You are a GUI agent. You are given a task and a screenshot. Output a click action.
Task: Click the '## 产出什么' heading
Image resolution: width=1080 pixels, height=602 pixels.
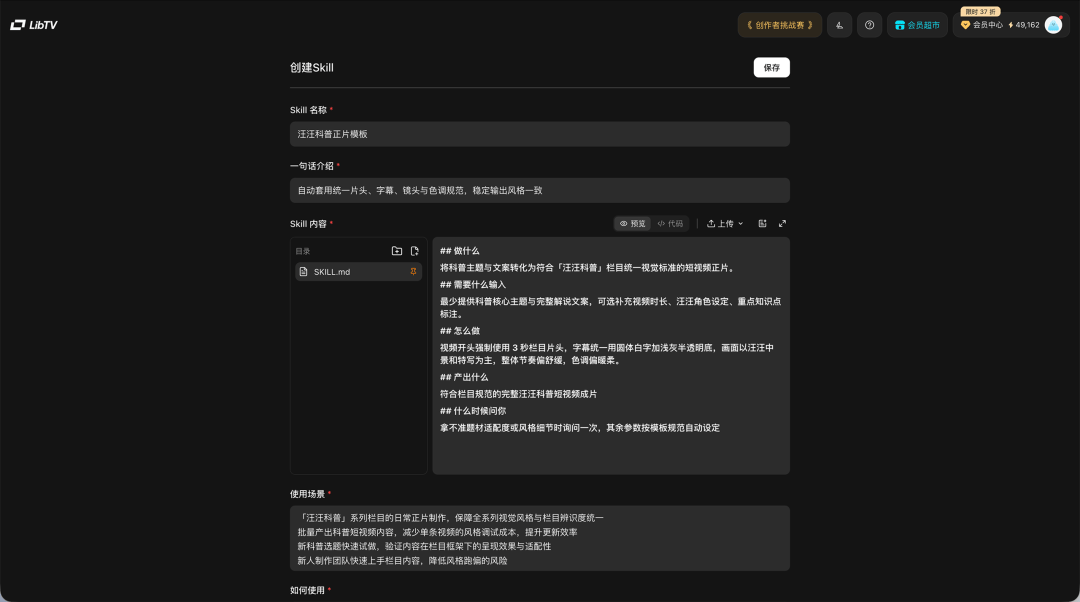(464, 377)
